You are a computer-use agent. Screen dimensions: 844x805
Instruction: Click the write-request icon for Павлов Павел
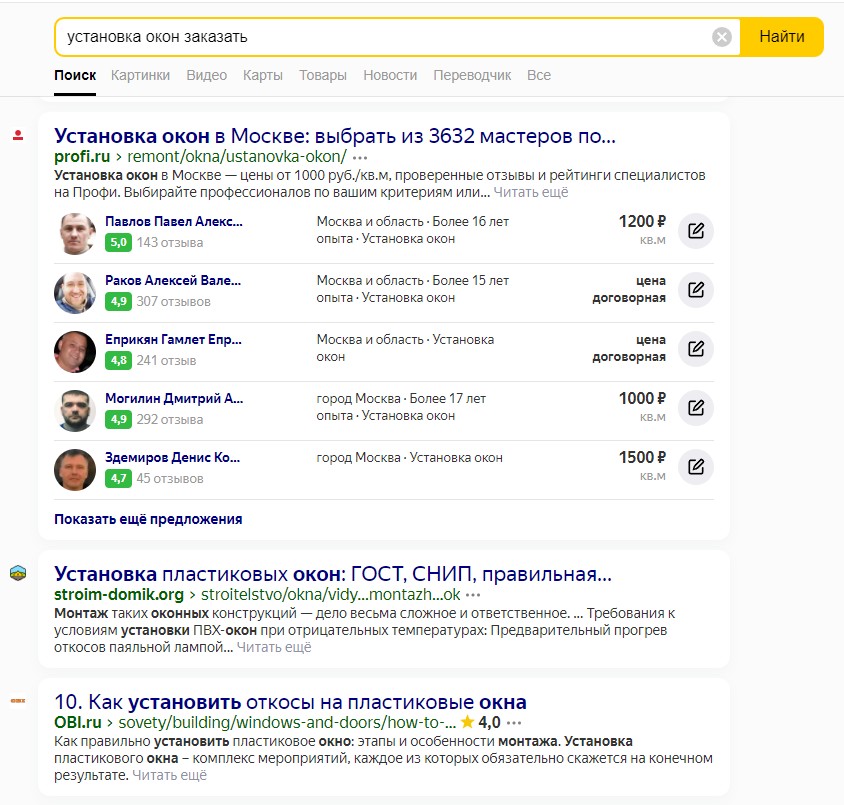tap(695, 231)
